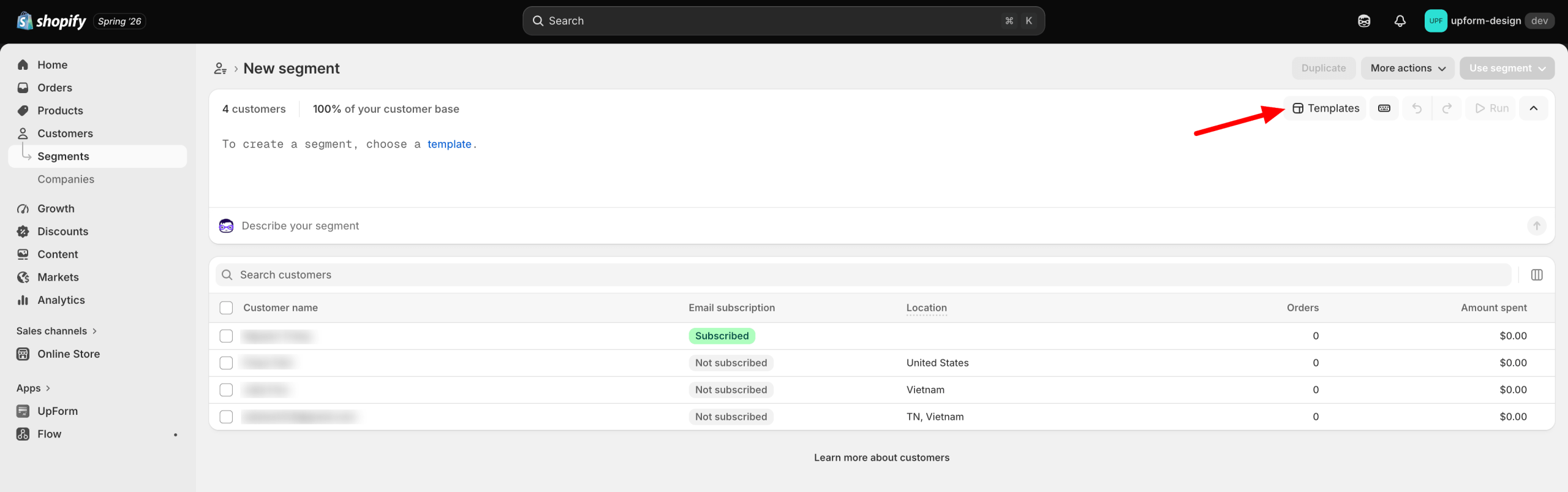The width and height of the screenshot is (1568, 492).
Task: Open the More actions dropdown
Action: (1408, 69)
